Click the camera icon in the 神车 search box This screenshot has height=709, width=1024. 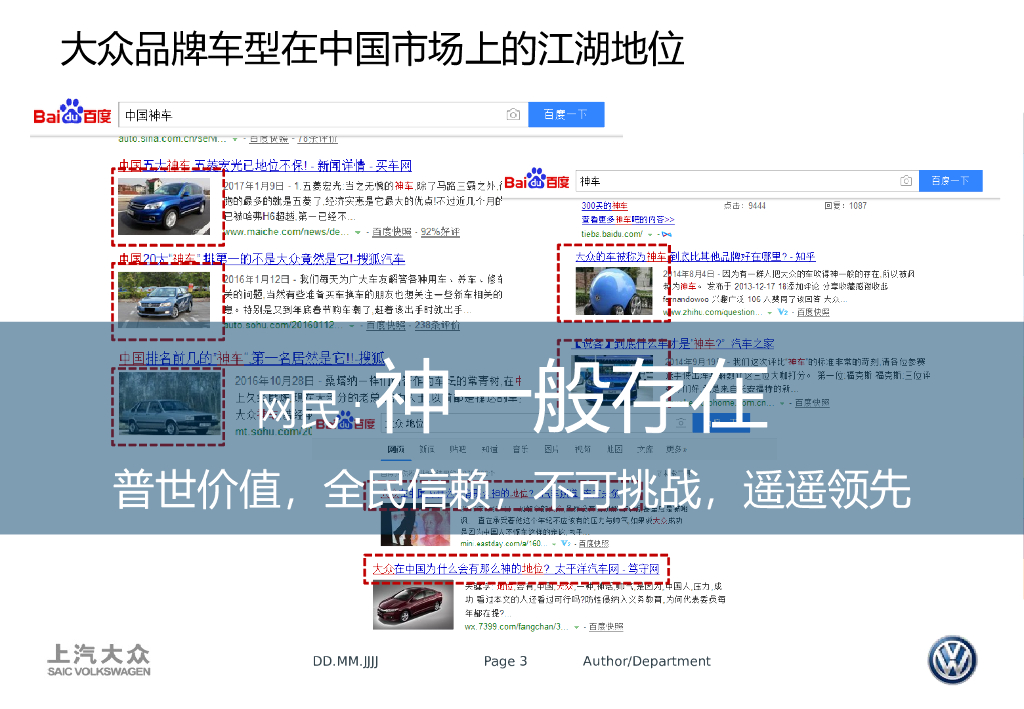[x=906, y=181]
